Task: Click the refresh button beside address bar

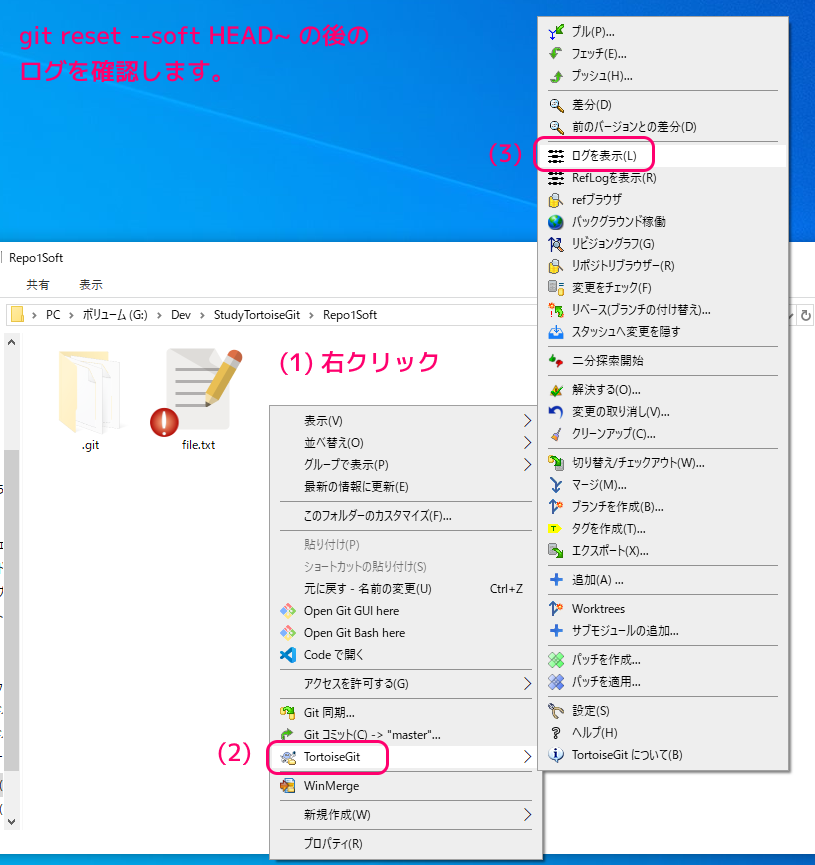Action: 806,316
